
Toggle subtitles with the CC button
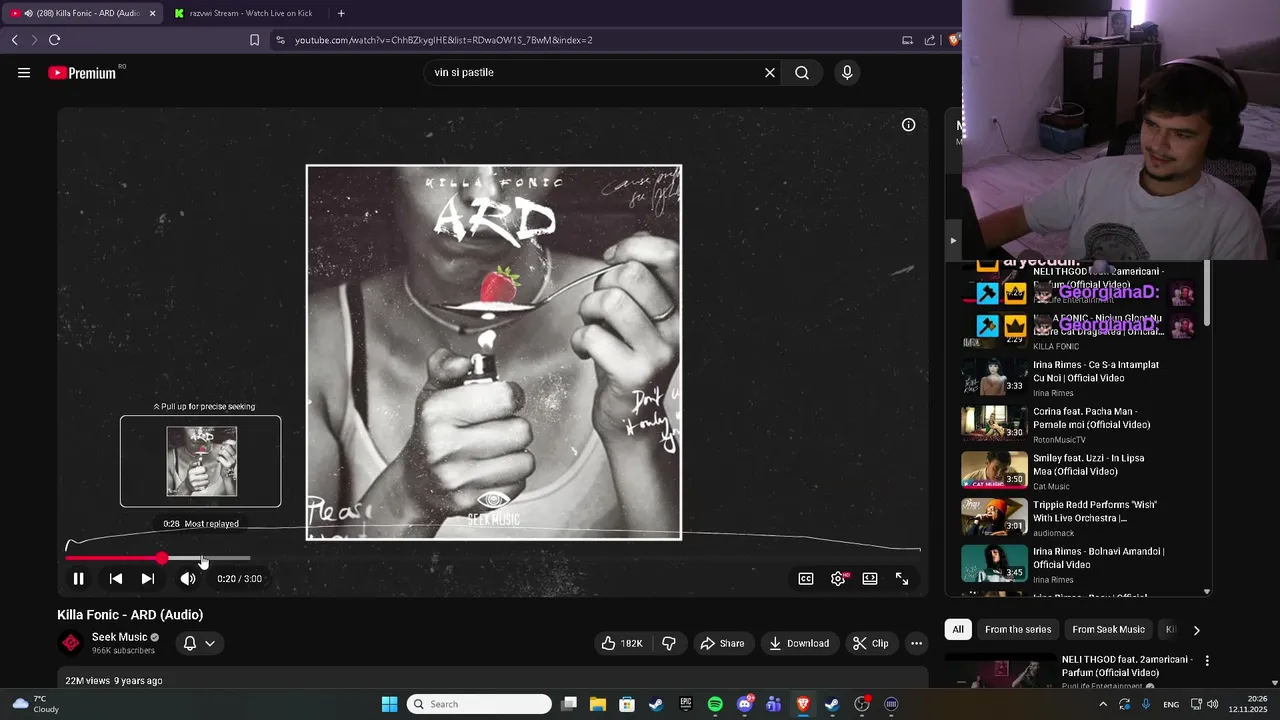pyautogui.click(x=806, y=578)
